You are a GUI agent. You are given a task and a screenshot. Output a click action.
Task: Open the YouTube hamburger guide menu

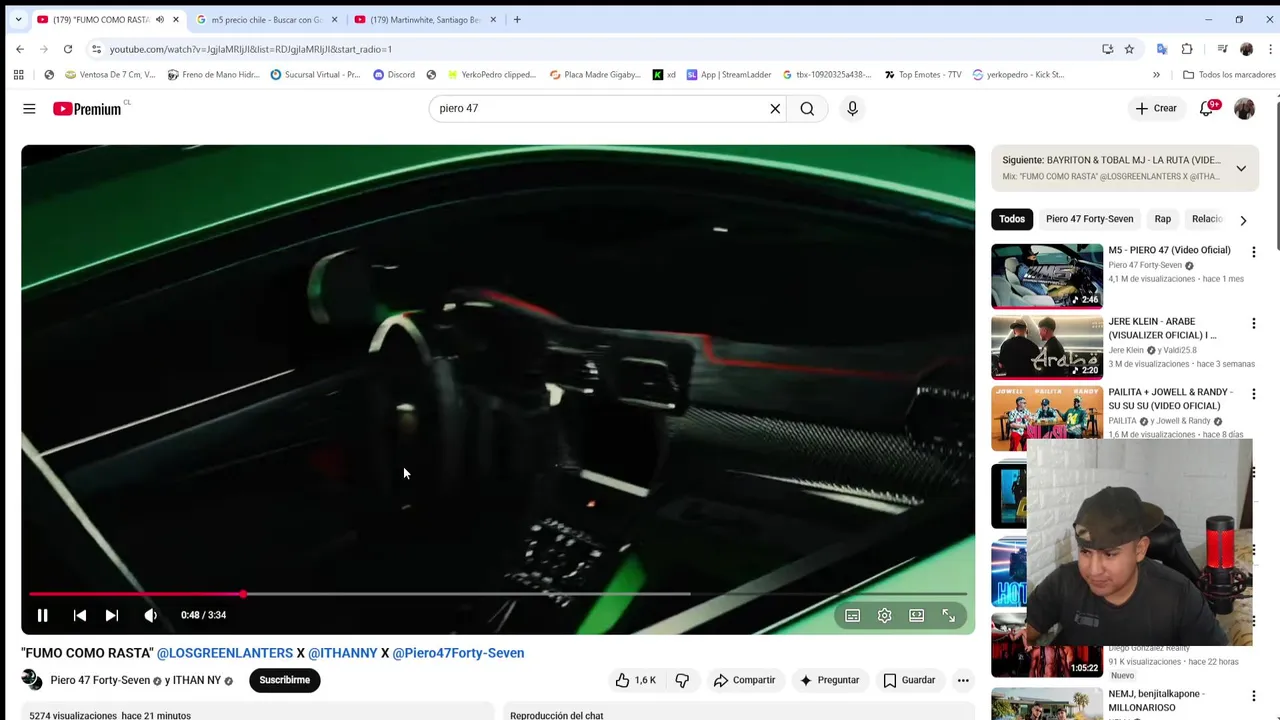[x=29, y=108]
